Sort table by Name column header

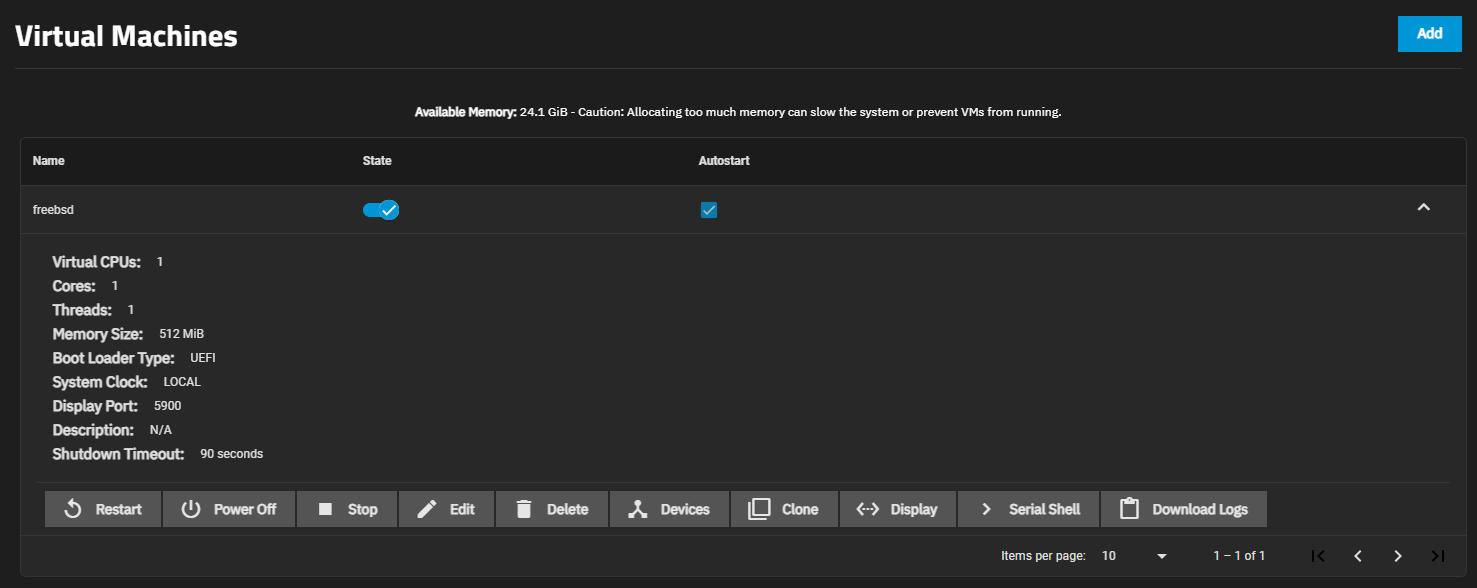[48, 161]
